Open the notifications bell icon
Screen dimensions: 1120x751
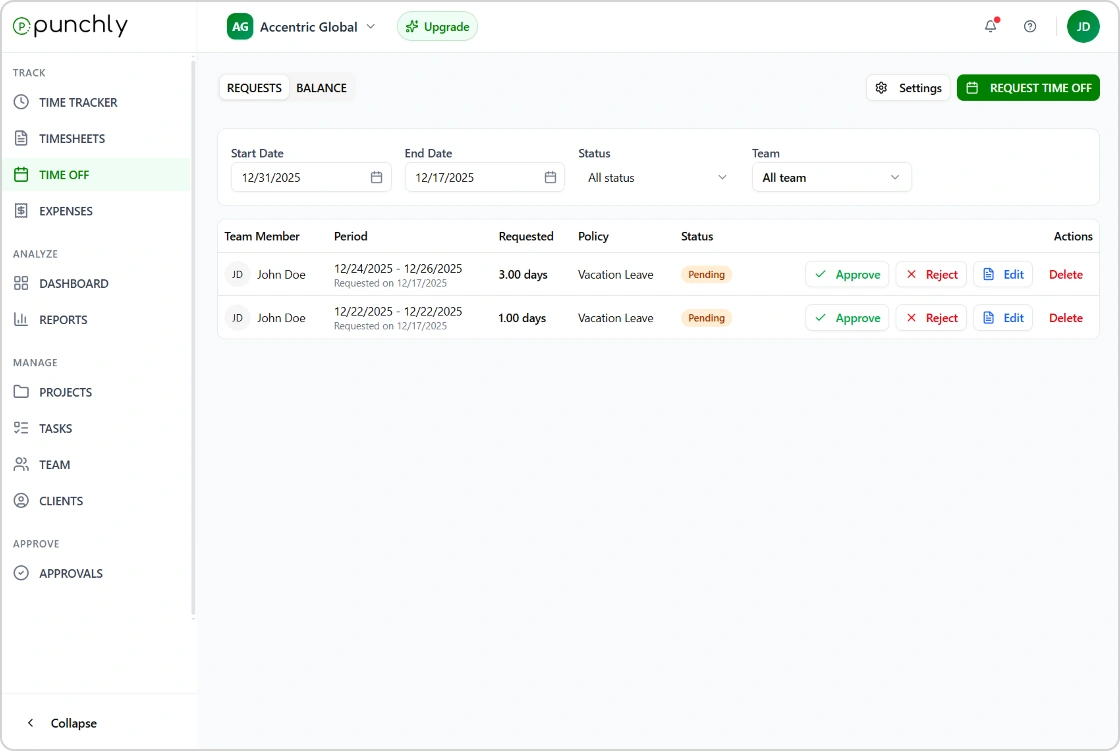coord(990,27)
